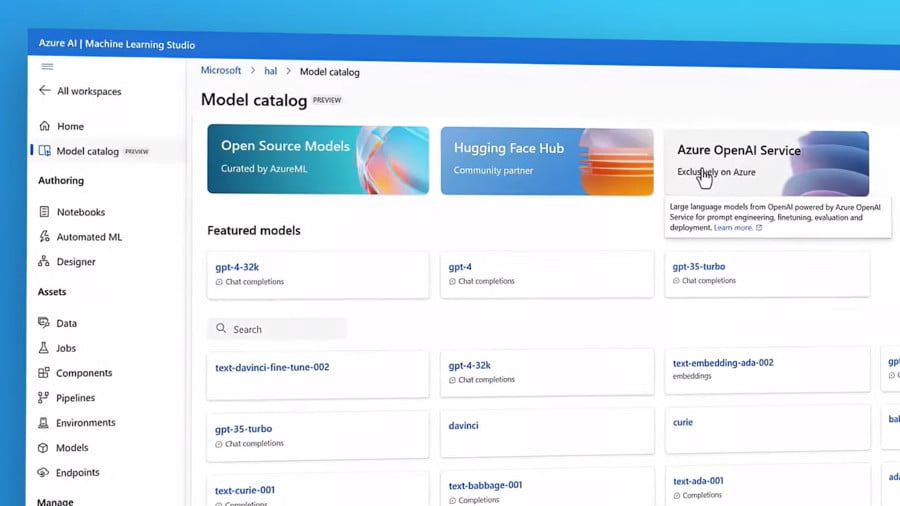Click the Automated ML icon
The image size is (900, 506).
(44, 236)
